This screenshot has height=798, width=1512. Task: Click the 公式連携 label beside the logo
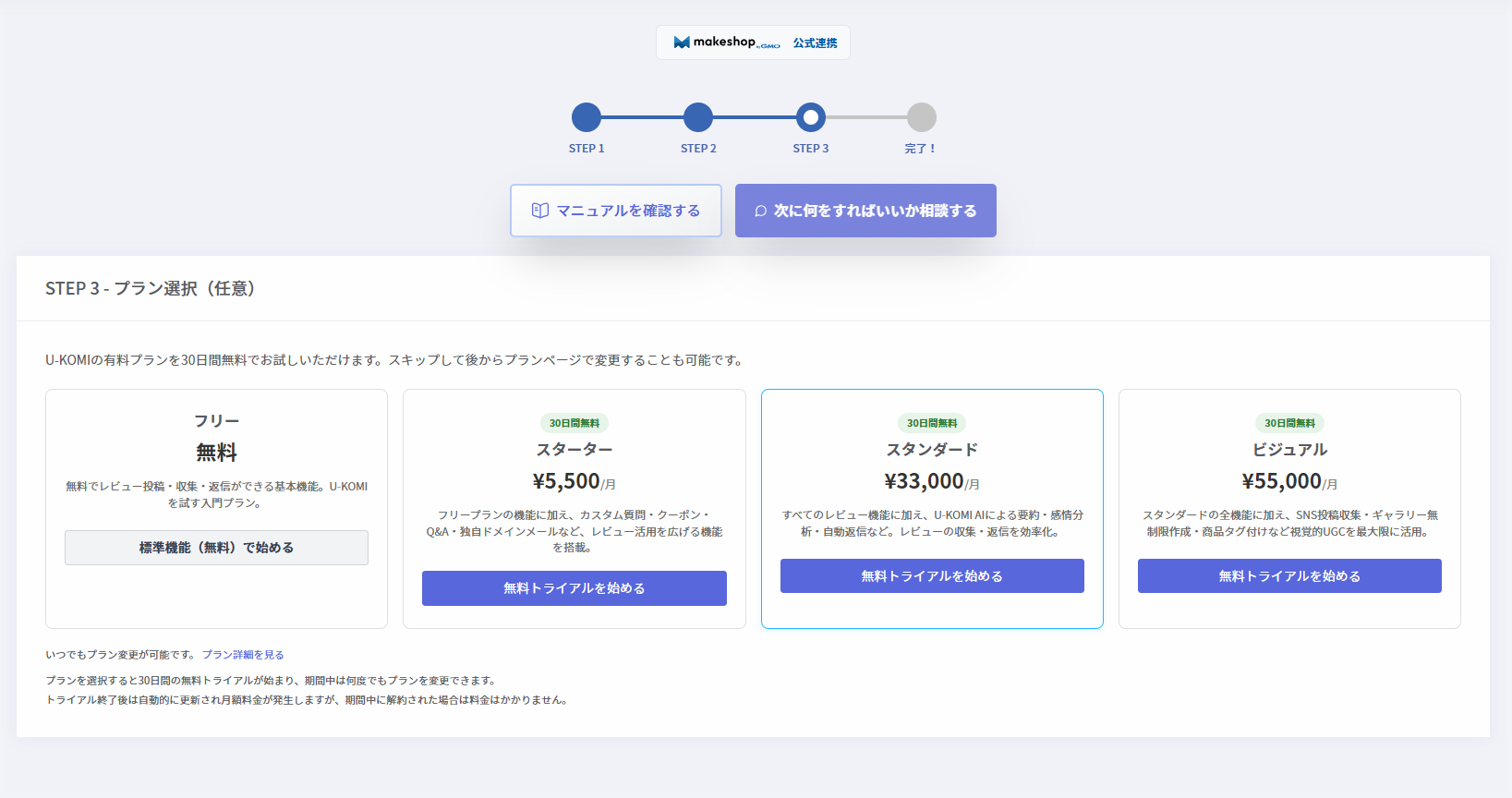pyautogui.click(x=815, y=43)
